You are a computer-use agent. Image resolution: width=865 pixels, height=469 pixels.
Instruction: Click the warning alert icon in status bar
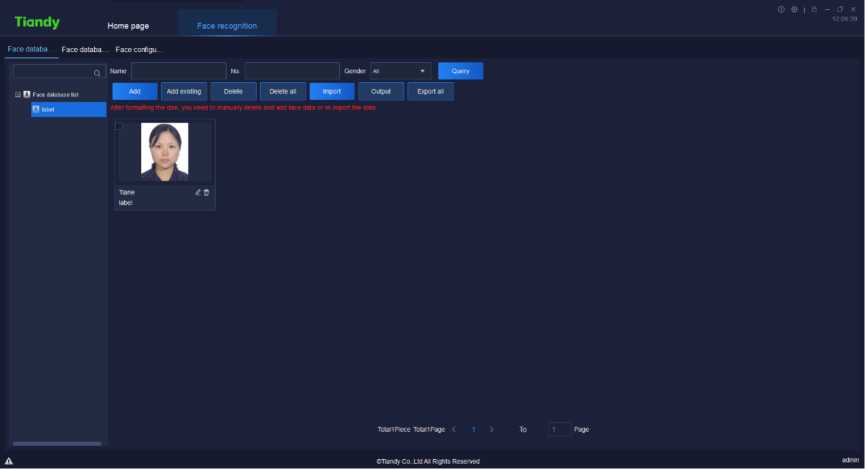click(x=9, y=461)
